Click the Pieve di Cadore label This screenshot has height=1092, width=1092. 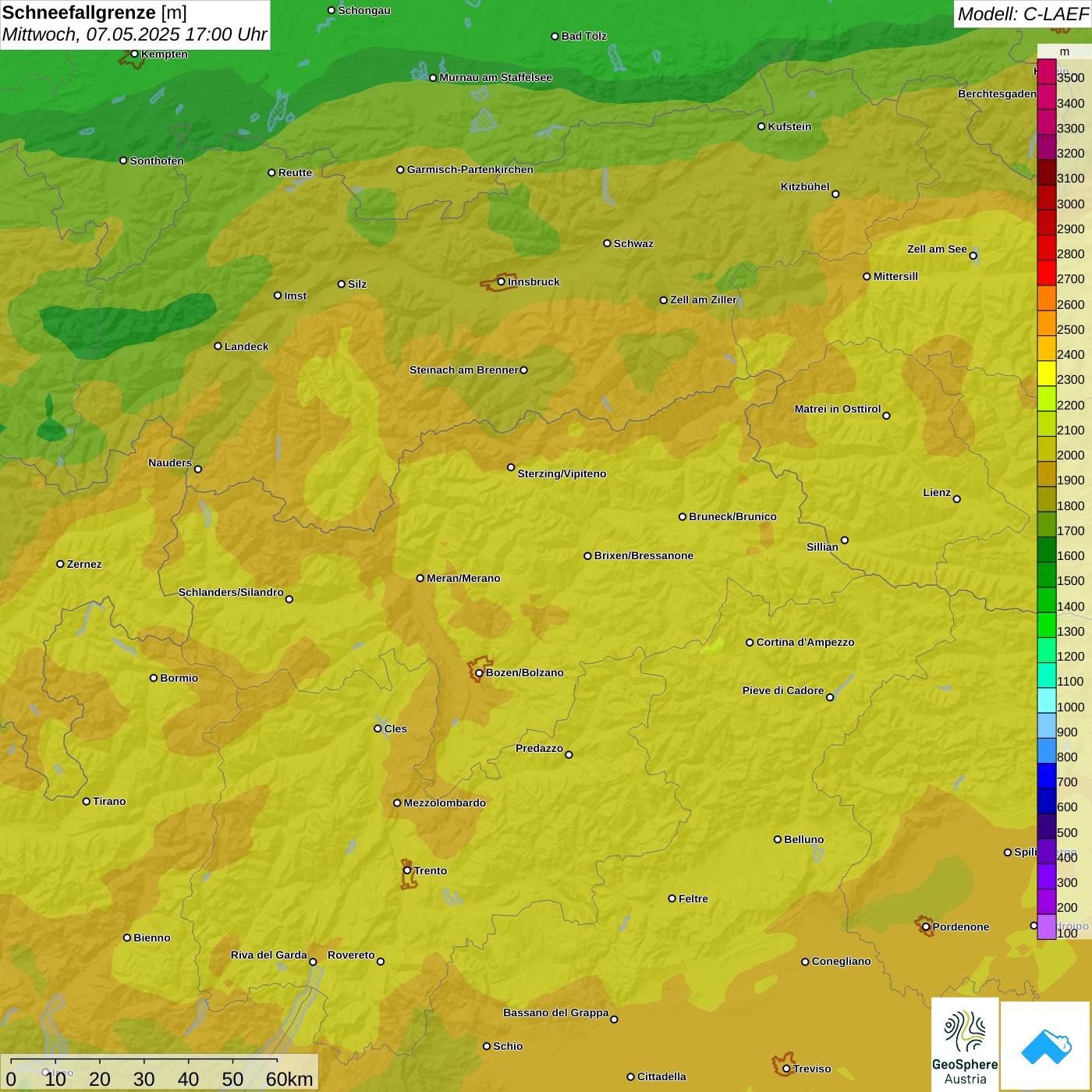tap(783, 690)
